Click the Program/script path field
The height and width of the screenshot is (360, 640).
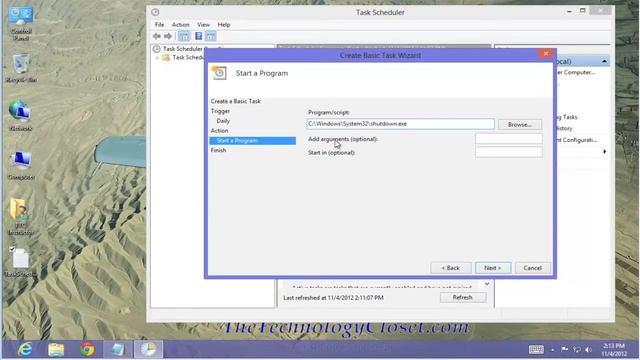pyautogui.click(x=400, y=124)
